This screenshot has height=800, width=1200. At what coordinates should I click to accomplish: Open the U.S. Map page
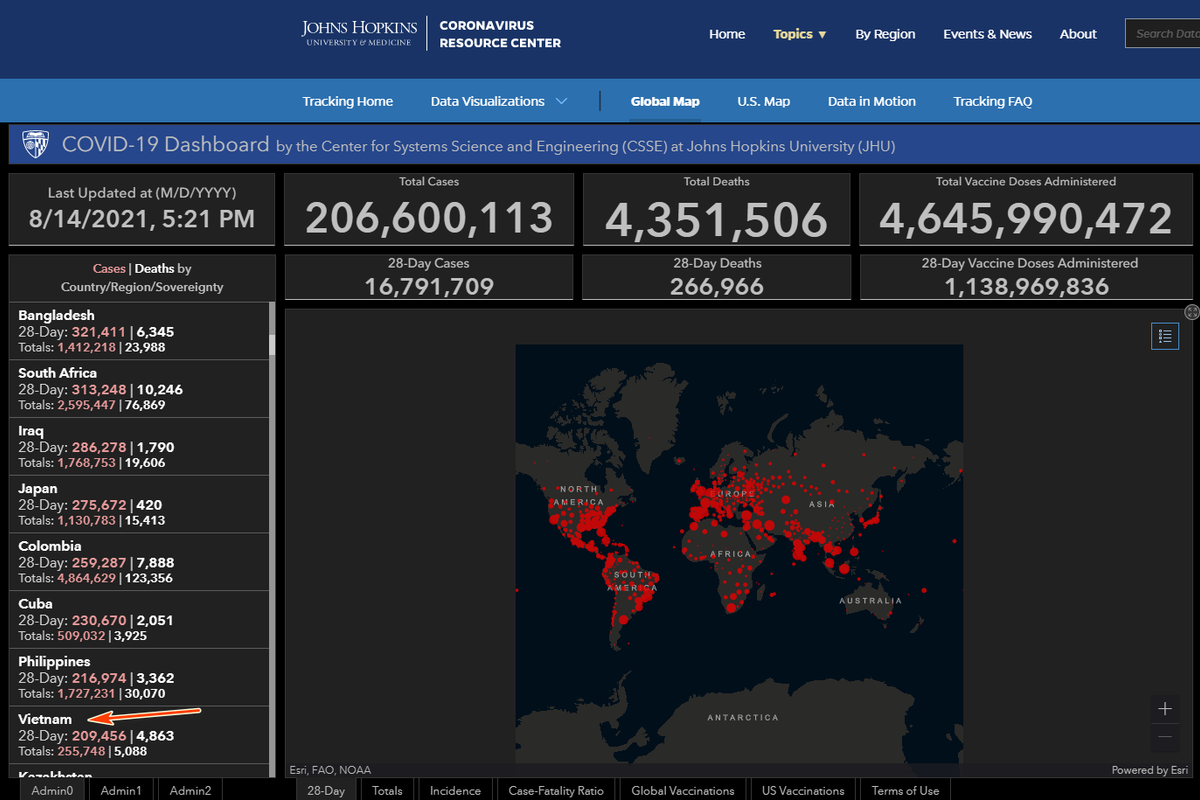tap(764, 101)
